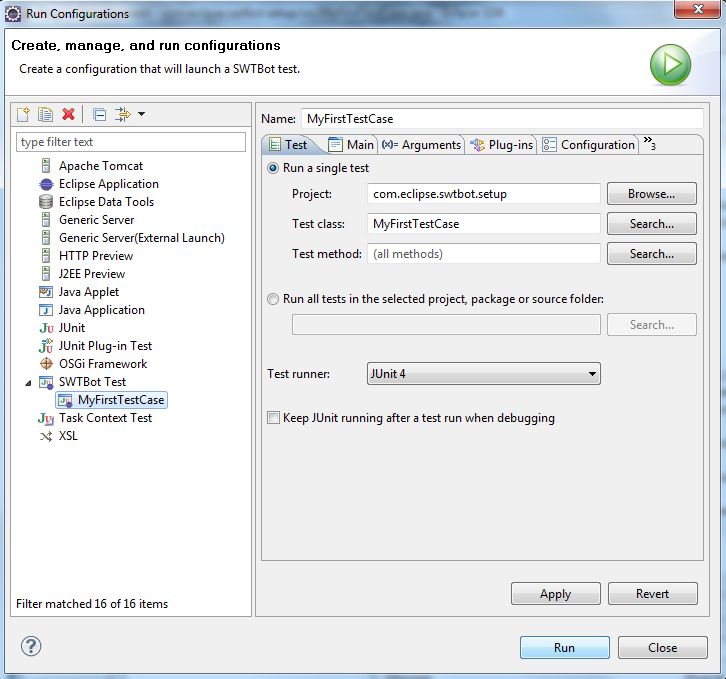Select Java Application label in tree

(102, 310)
